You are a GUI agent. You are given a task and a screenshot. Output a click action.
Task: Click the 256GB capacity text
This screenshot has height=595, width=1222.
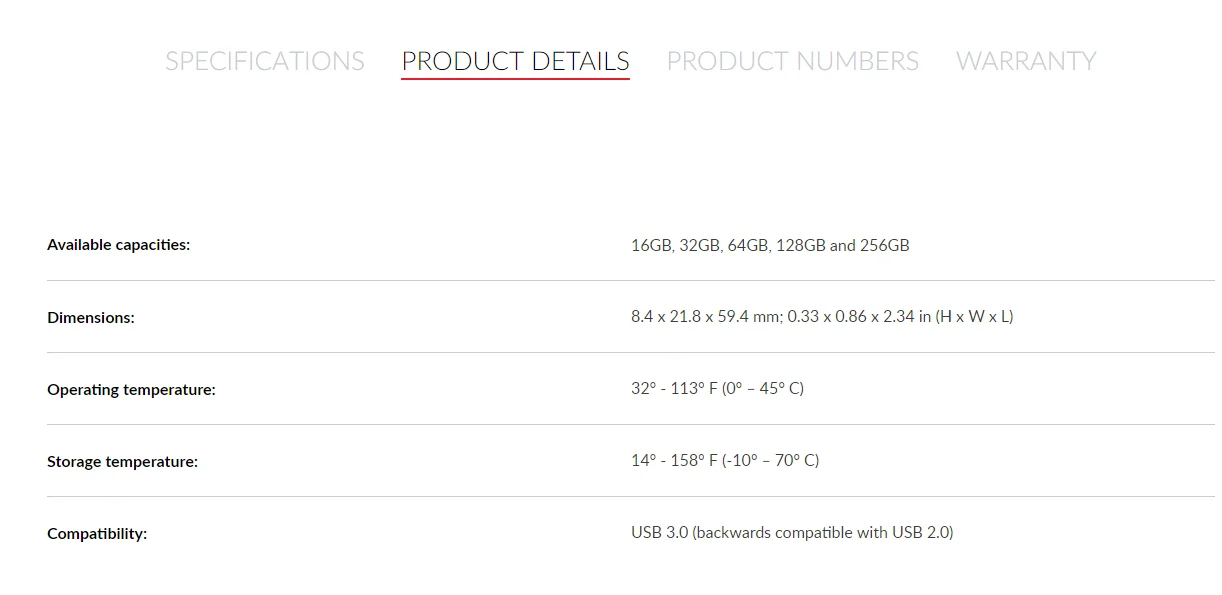click(884, 245)
